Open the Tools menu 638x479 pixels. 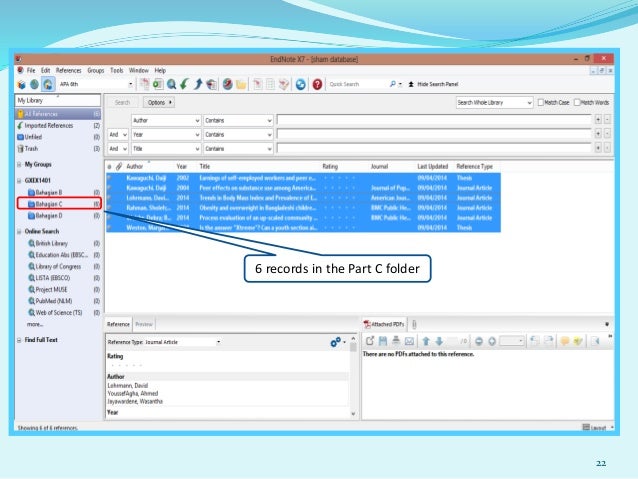(117, 70)
